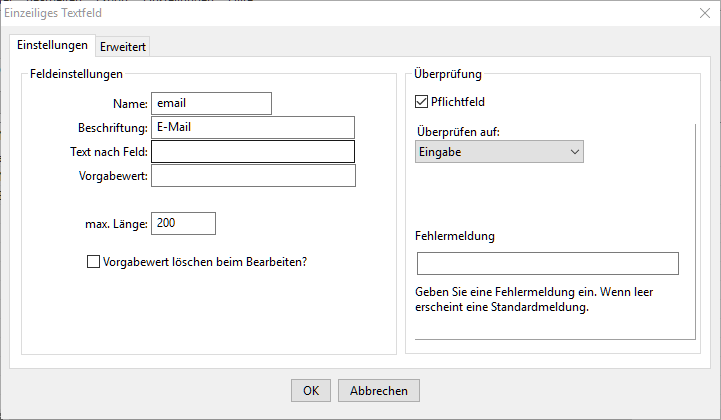Confirm the dialog with OK

[x=311, y=391]
